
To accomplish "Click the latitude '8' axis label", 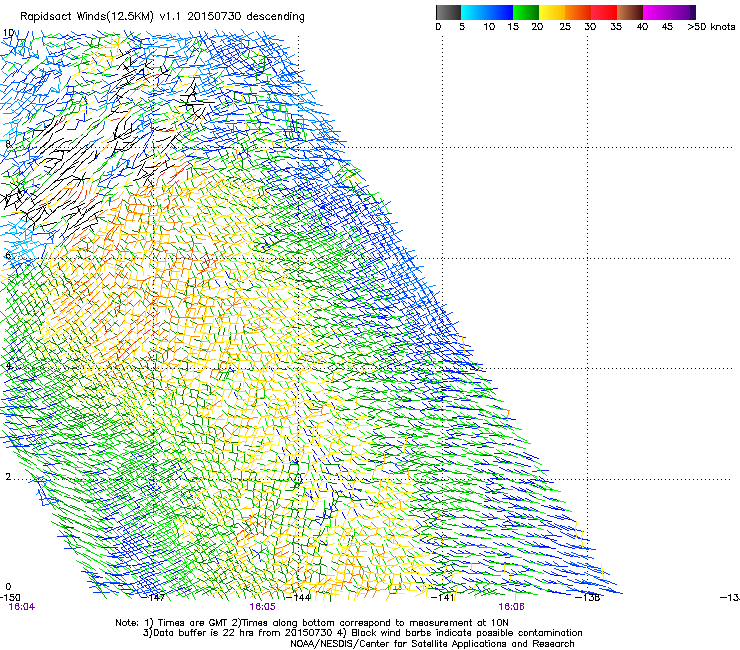I will coord(8,144).
